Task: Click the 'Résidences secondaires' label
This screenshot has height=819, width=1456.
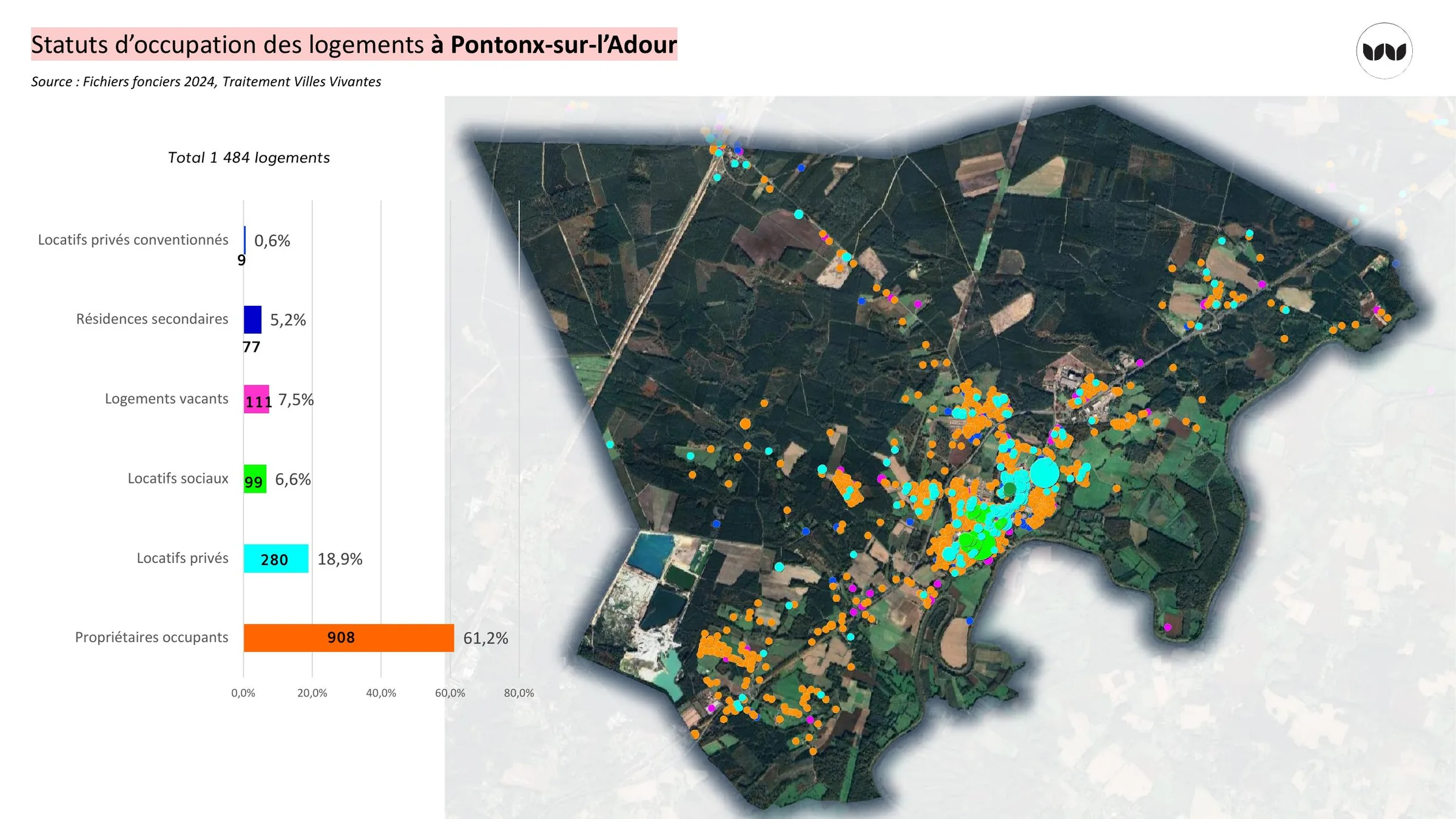Action: point(152,319)
